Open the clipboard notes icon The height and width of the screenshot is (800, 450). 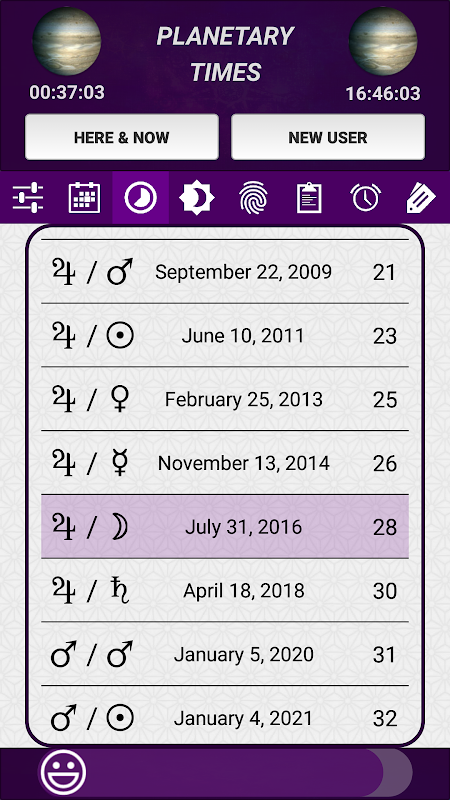tap(309, 197)
